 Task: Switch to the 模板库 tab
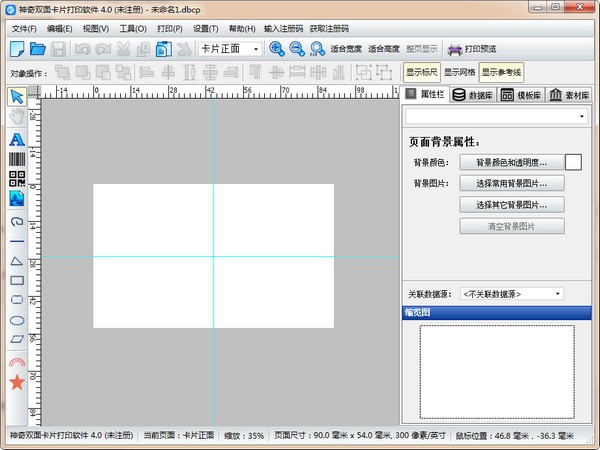pyautogui.click(x=520, y=94)
